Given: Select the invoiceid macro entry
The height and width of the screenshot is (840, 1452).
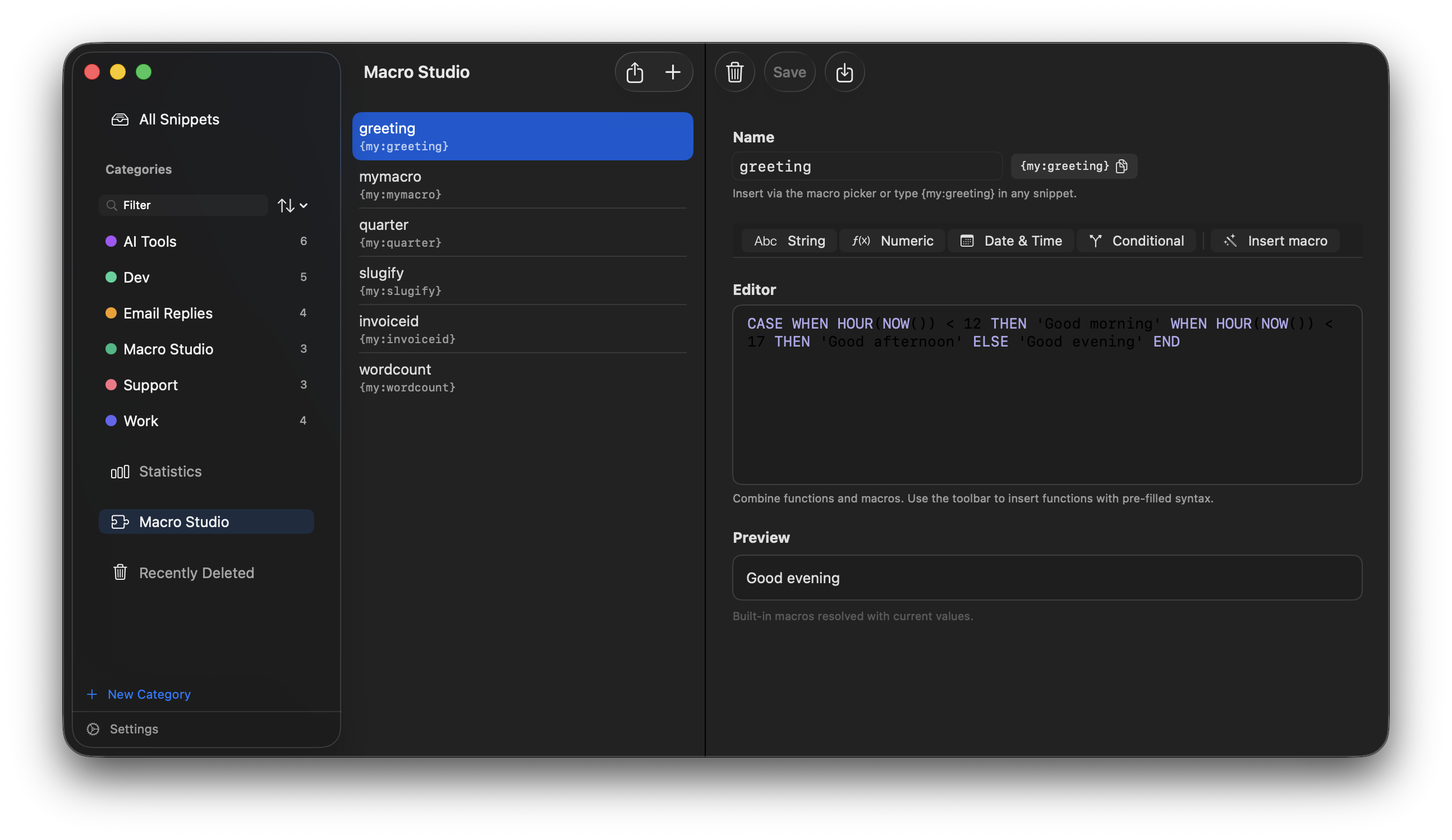Looking at the screenshot, I should (x=522, y=329).
